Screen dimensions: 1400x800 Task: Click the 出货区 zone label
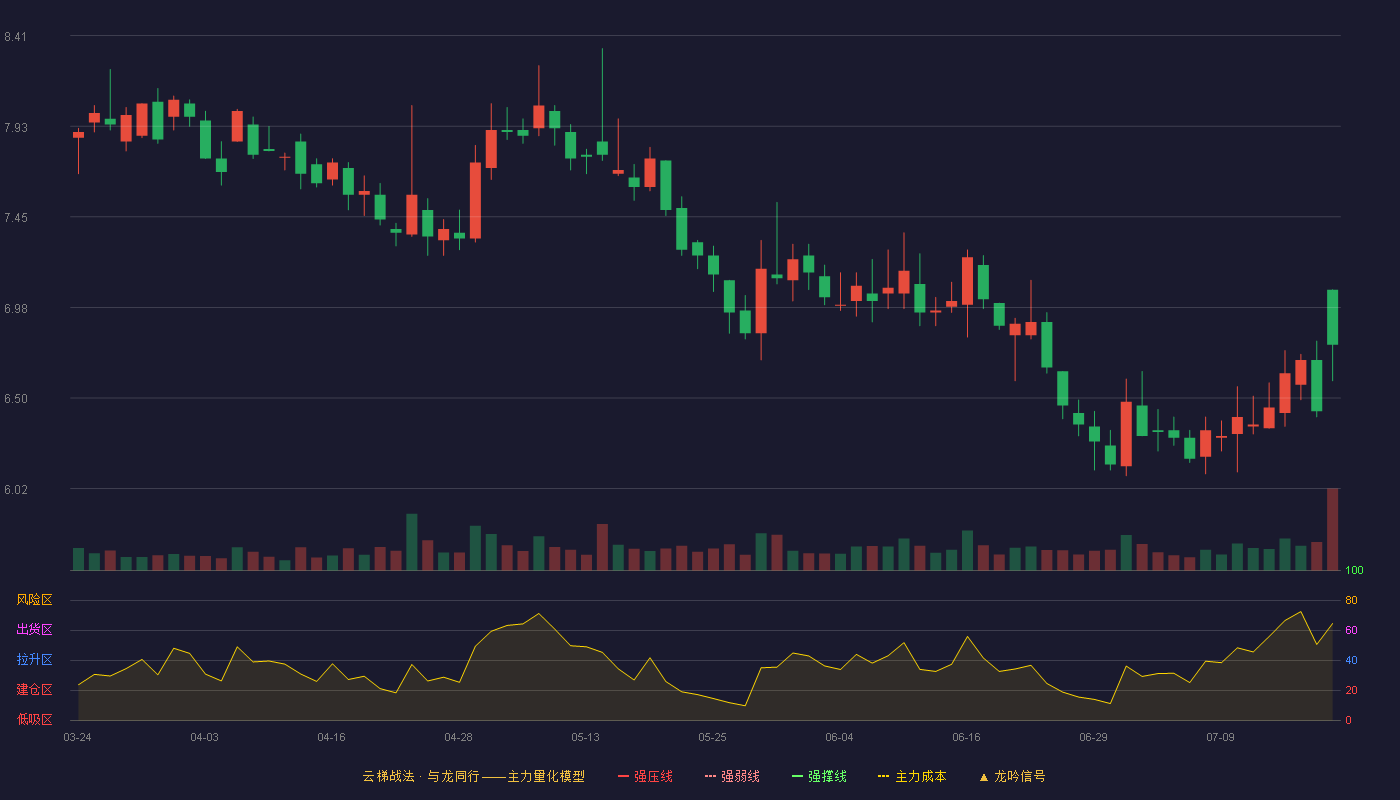(x=34, y=630)
